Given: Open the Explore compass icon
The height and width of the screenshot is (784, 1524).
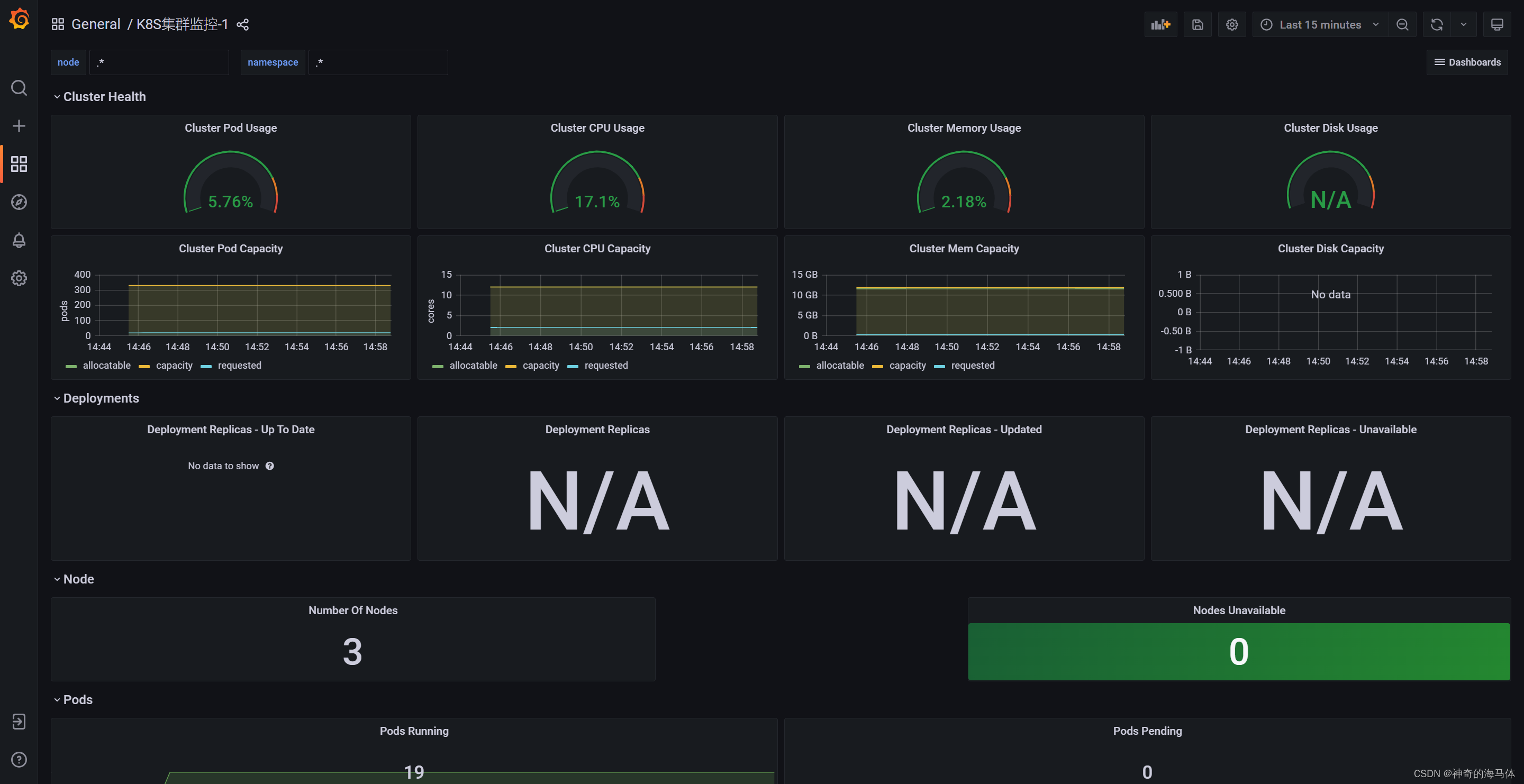Looking at the screenshot, I should [19, 202].
